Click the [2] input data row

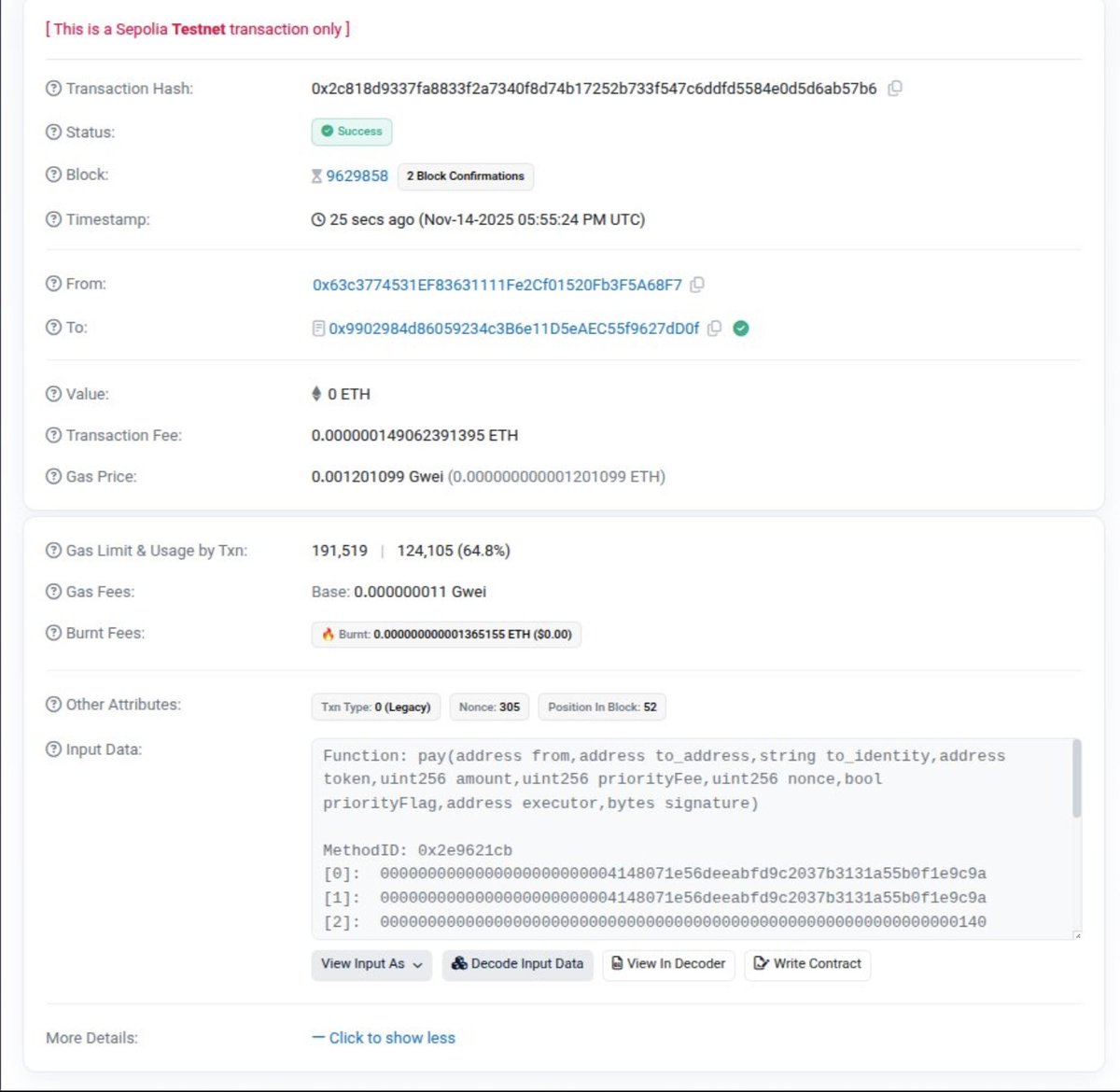(654, 922)
